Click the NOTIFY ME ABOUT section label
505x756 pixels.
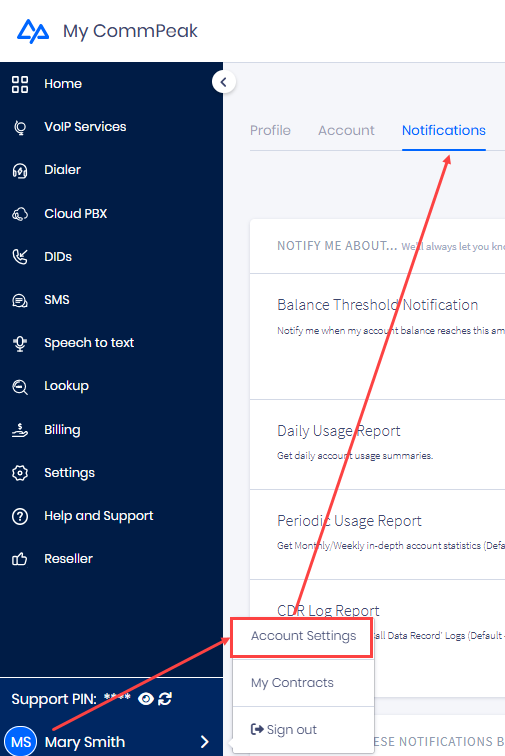337,246
